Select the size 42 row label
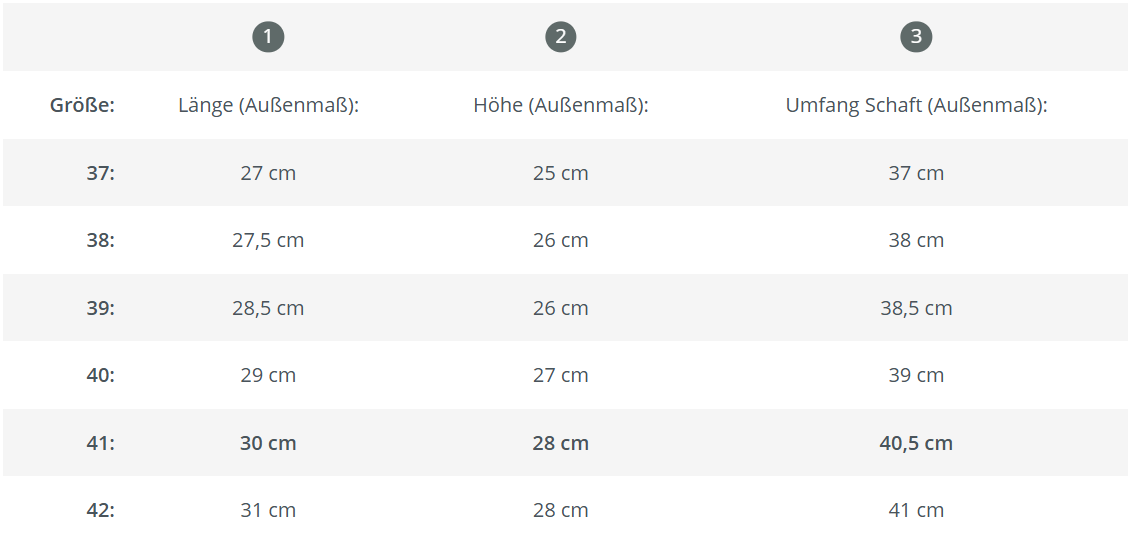 click(100, 510)
